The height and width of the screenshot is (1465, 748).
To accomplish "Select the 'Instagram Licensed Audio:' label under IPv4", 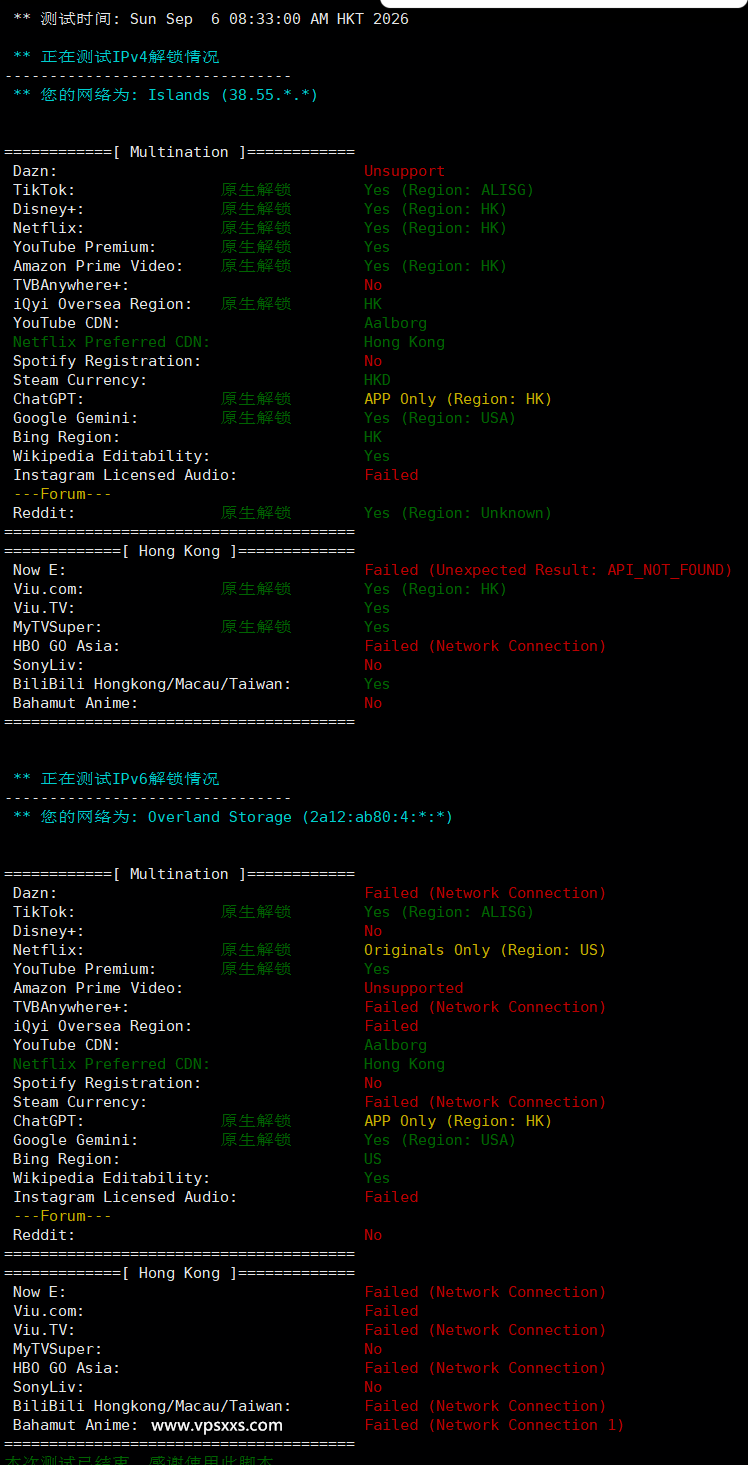I will coord(125,475).
